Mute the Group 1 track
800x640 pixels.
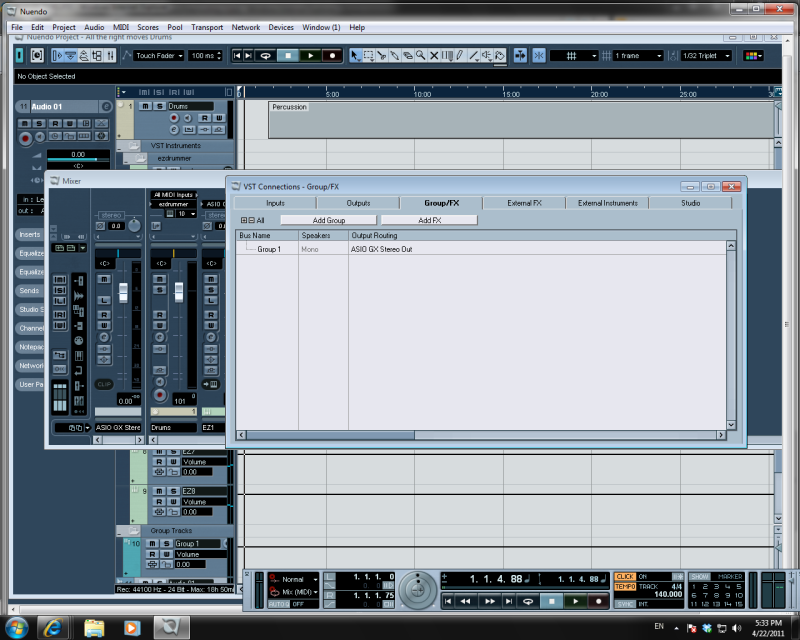click(152, 544)
